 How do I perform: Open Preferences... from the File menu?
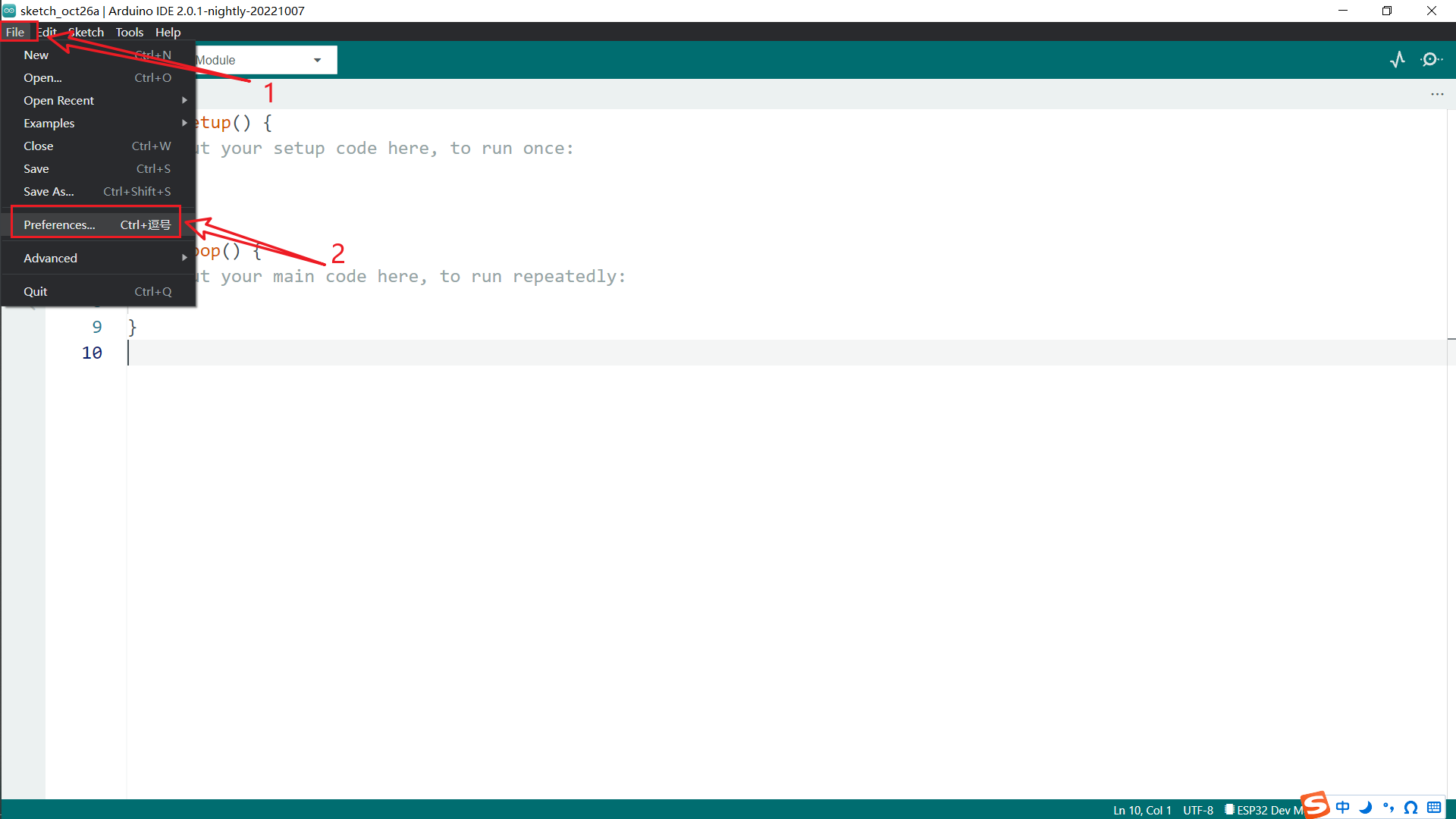99,224
